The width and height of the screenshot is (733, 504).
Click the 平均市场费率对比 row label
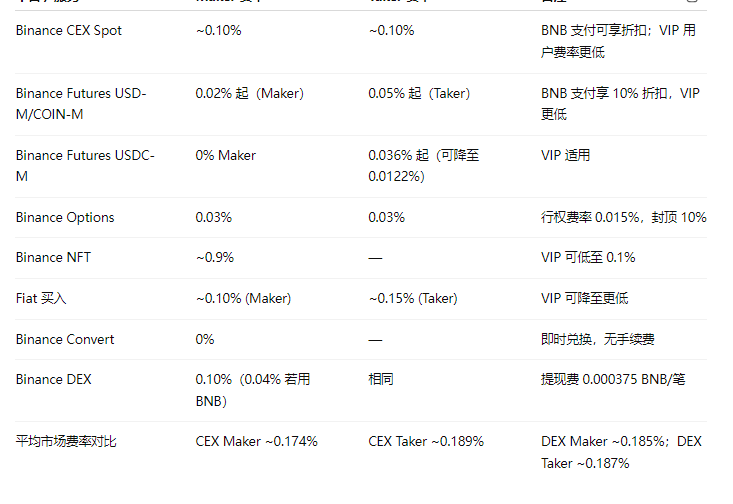(x=66, y=441)
